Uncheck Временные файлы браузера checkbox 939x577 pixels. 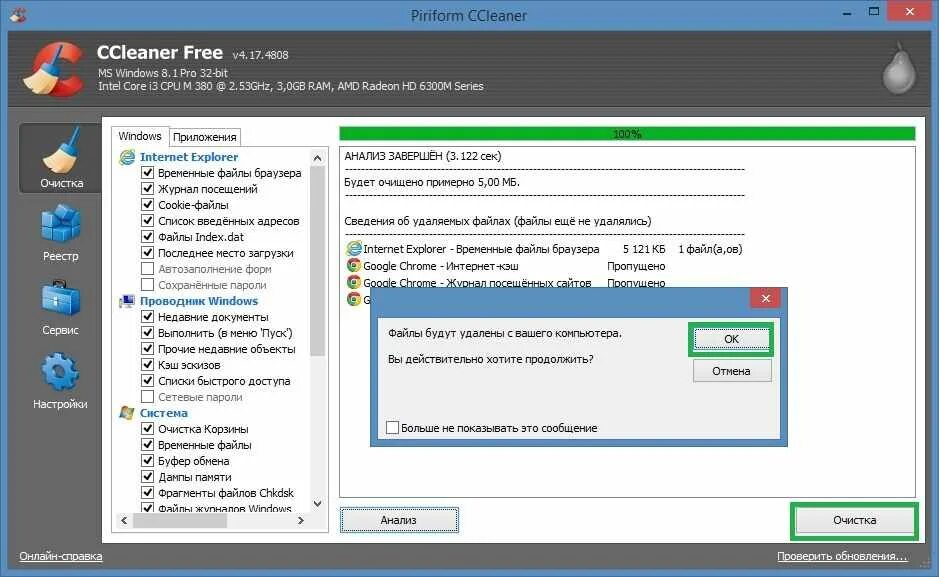[147, 172]
